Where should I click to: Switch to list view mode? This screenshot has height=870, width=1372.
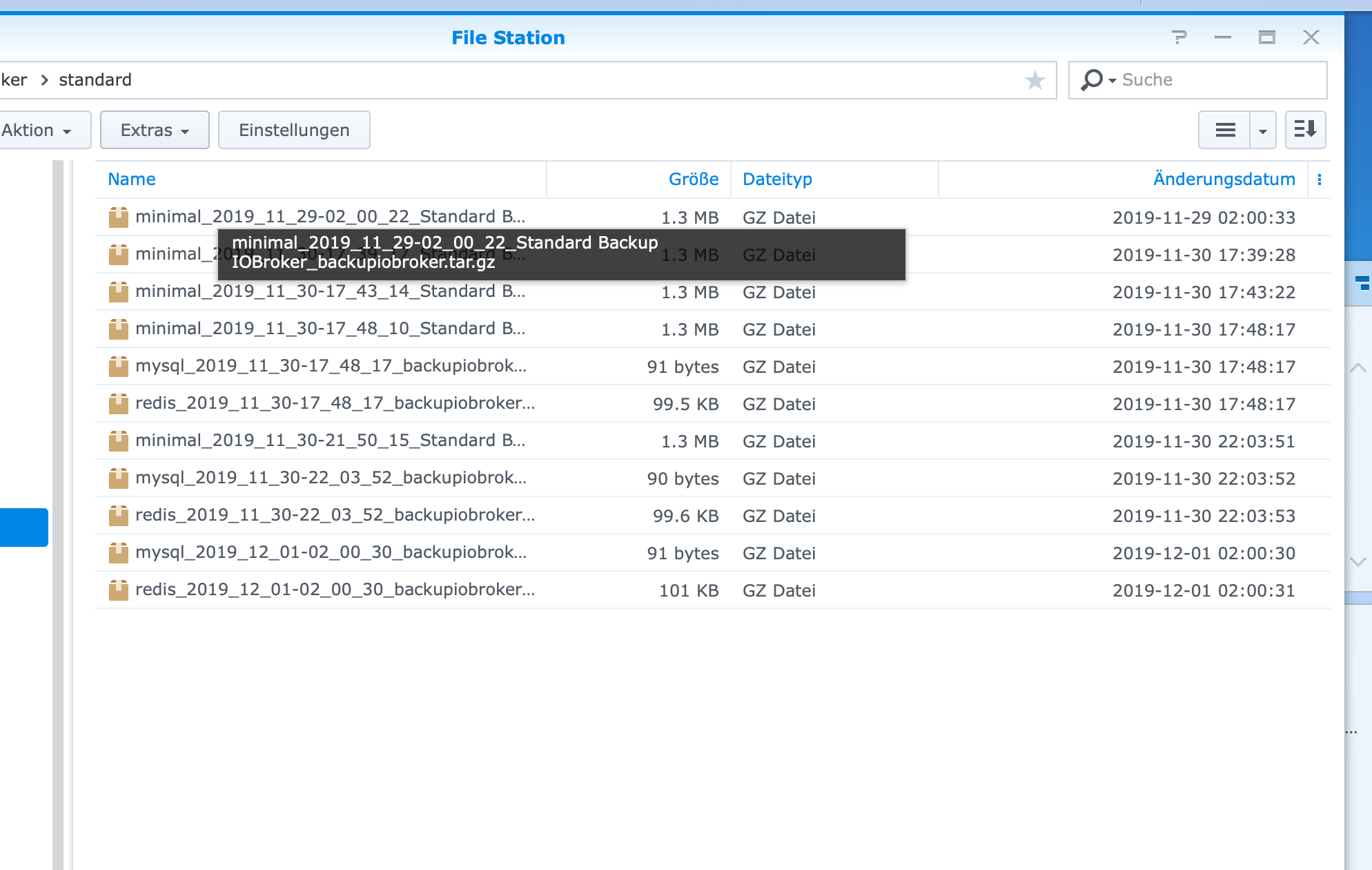[1225, 130]
